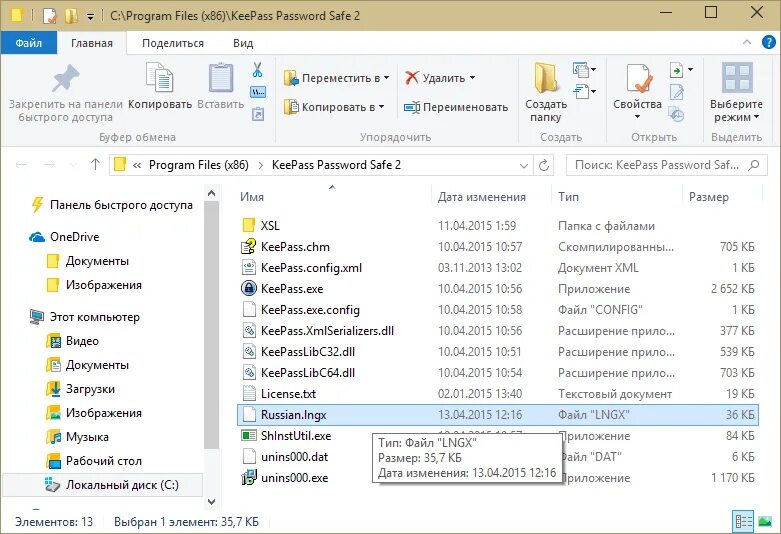Click the scissors Cut icon
The image size is (781, 534).
pos(258,69)
